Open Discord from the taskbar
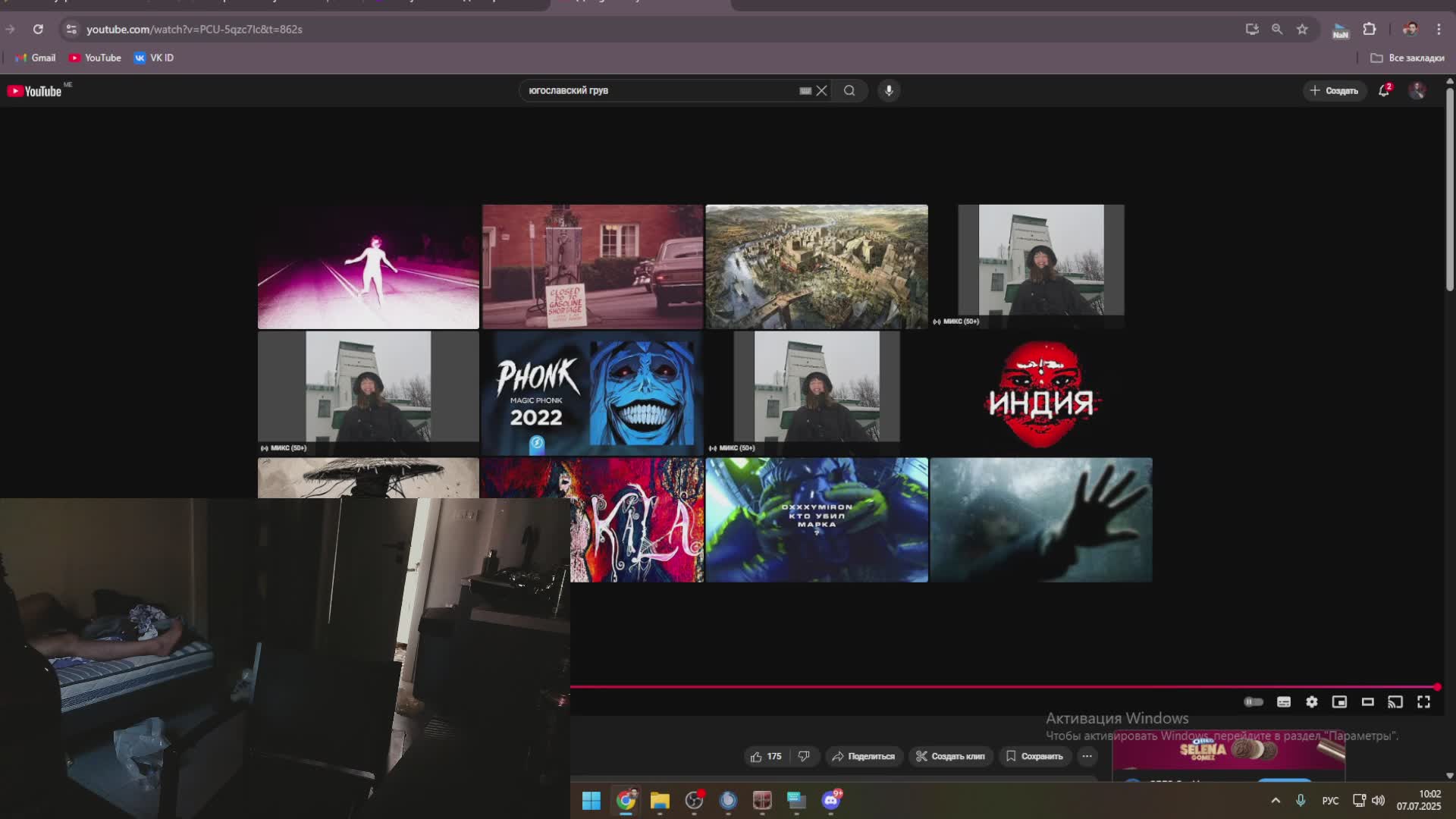Image resolution: width=1456 pixels, height=819 pixels. [x=831, y=800]
